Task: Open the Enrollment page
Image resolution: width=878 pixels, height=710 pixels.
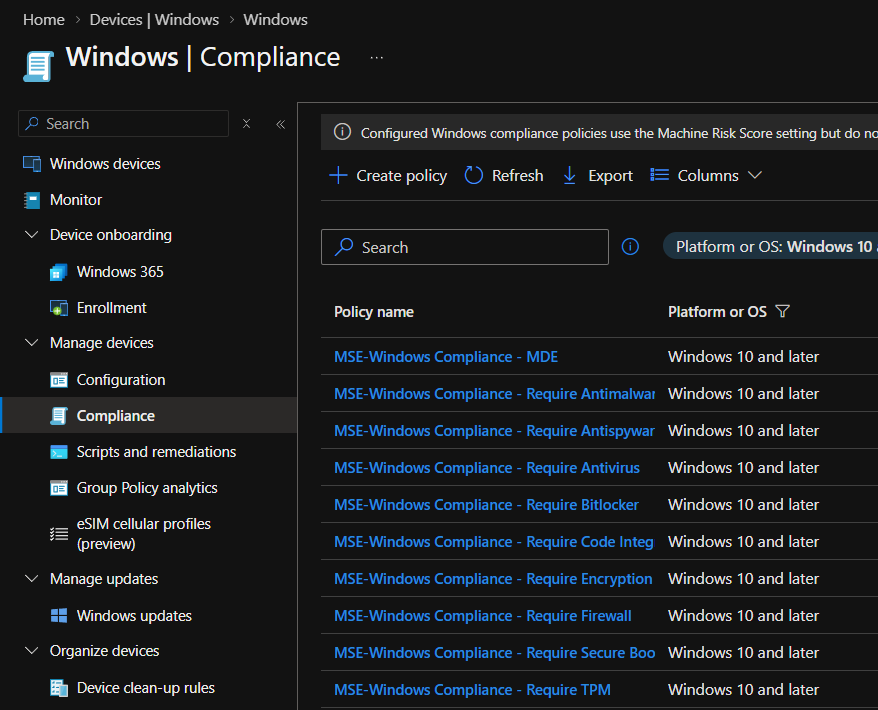Action: (x=57, y=307)
